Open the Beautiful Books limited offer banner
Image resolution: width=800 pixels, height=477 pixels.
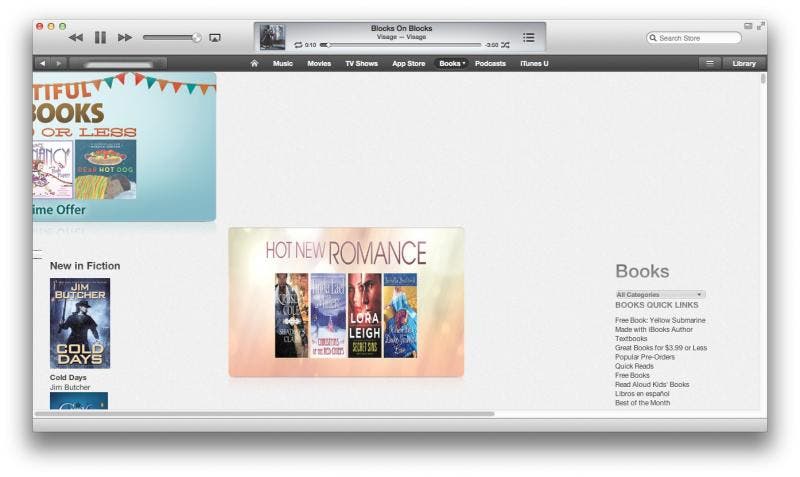(124, 147)
